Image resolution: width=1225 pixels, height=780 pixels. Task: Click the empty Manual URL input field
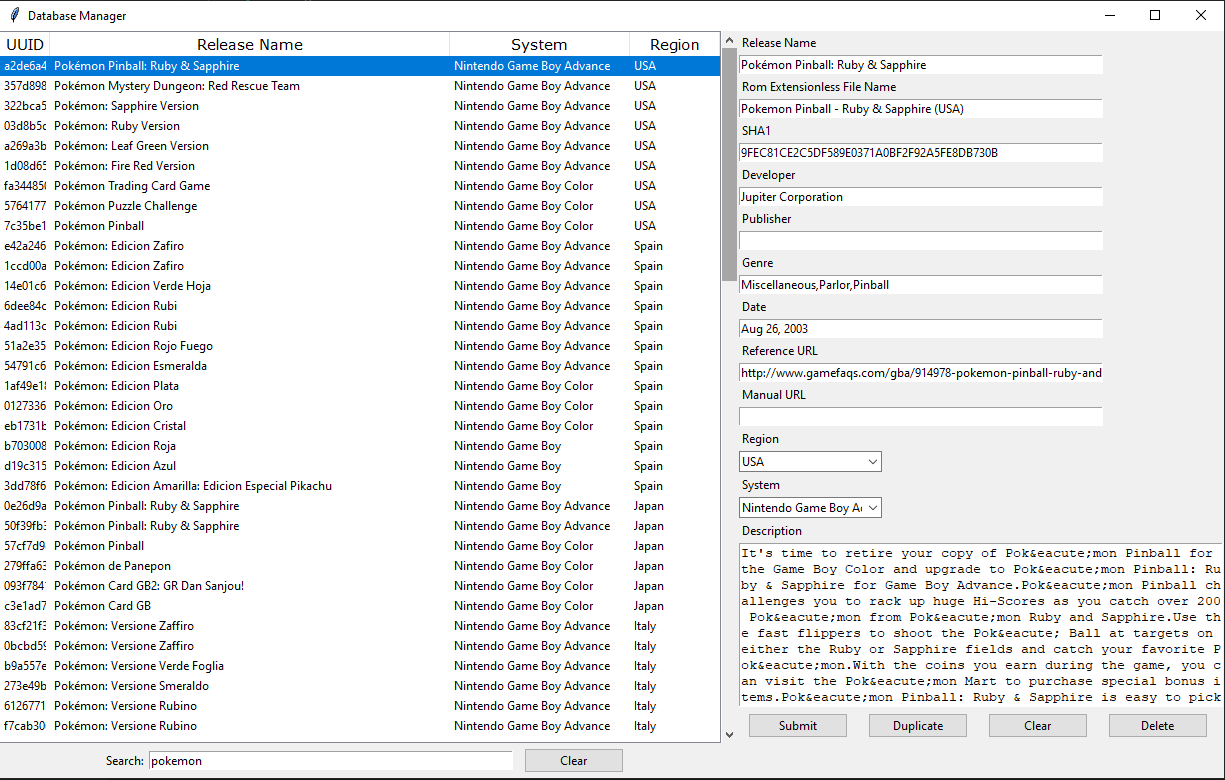(x=920, y=417)
